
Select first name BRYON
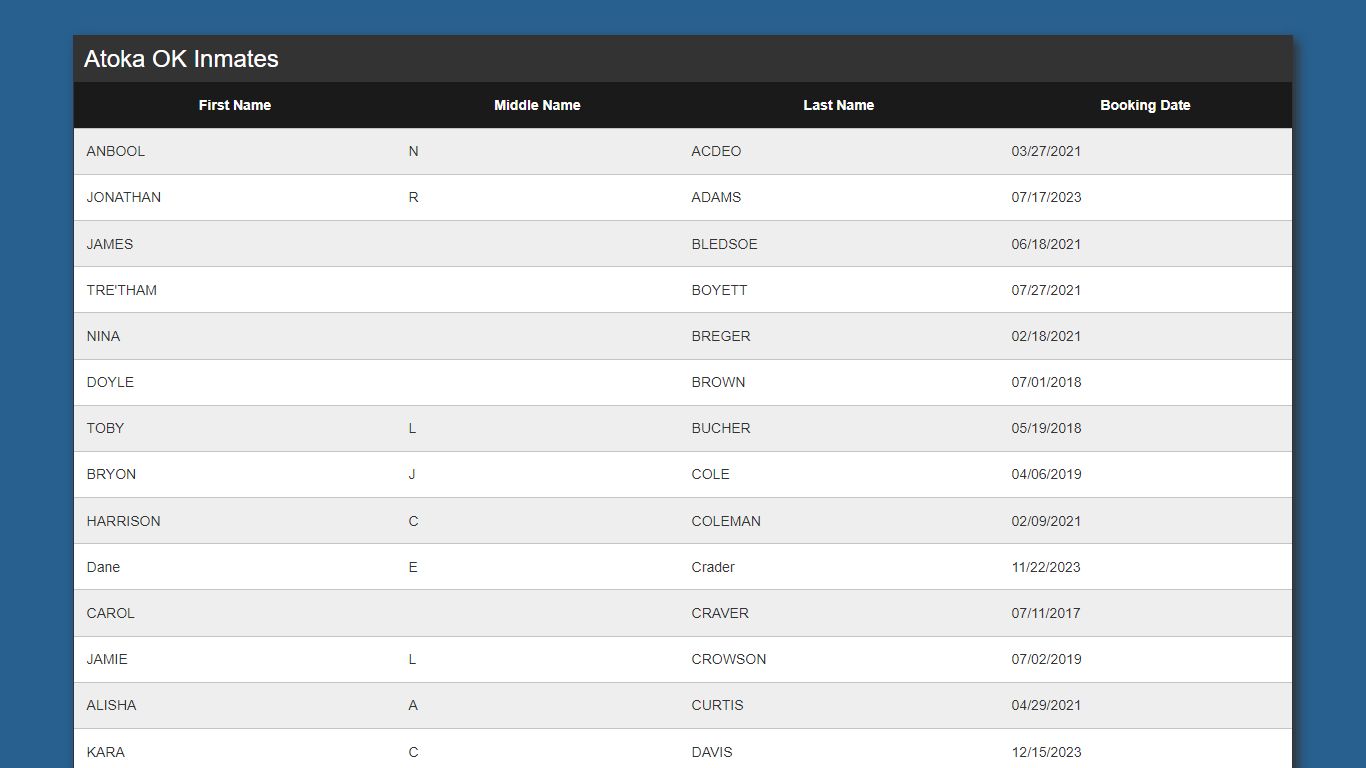tap(111, 474)
